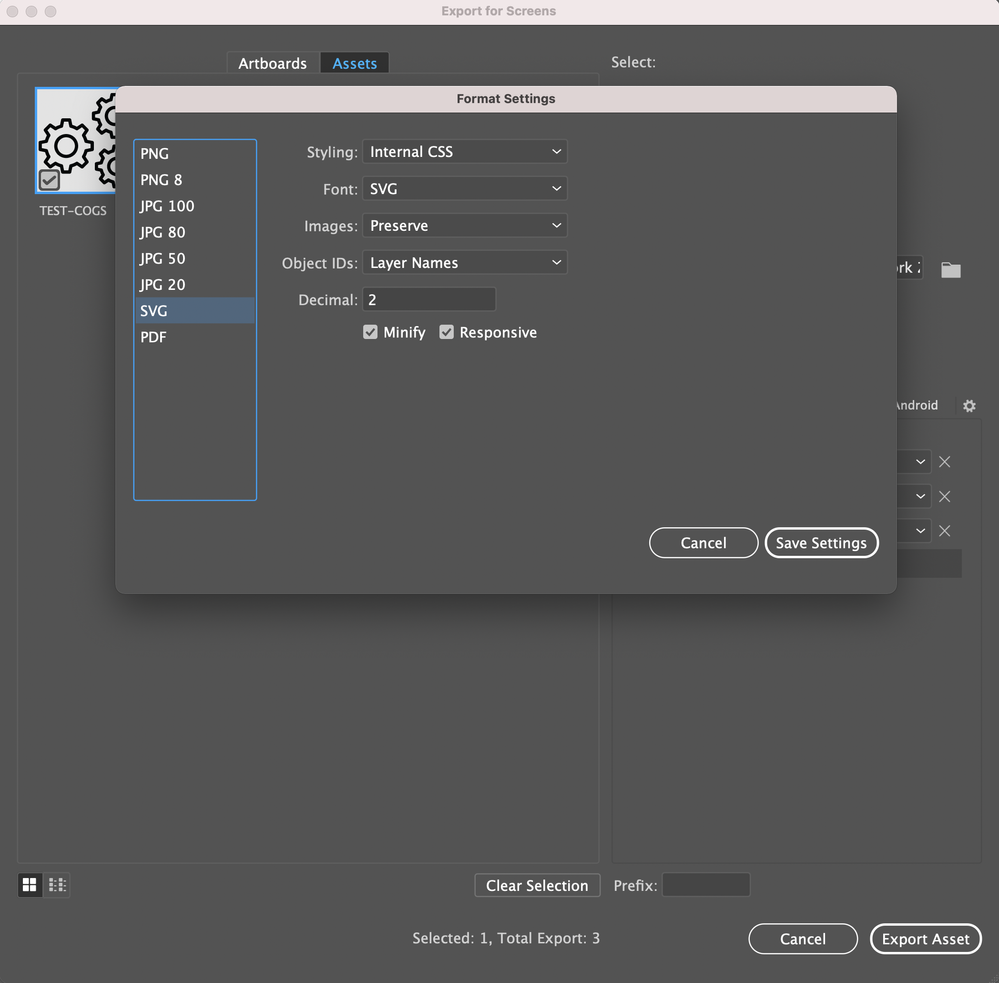The height and width of the screenshot is (983, 999).
Task: Select PNG in the format list
Action: click(195, 154)
